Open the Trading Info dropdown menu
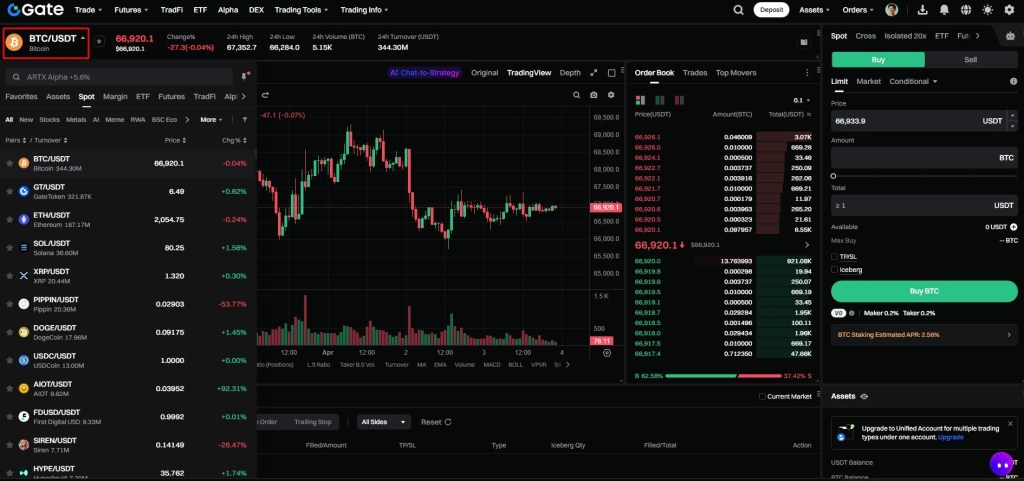The image size is (1024, 481). point(364,10)
